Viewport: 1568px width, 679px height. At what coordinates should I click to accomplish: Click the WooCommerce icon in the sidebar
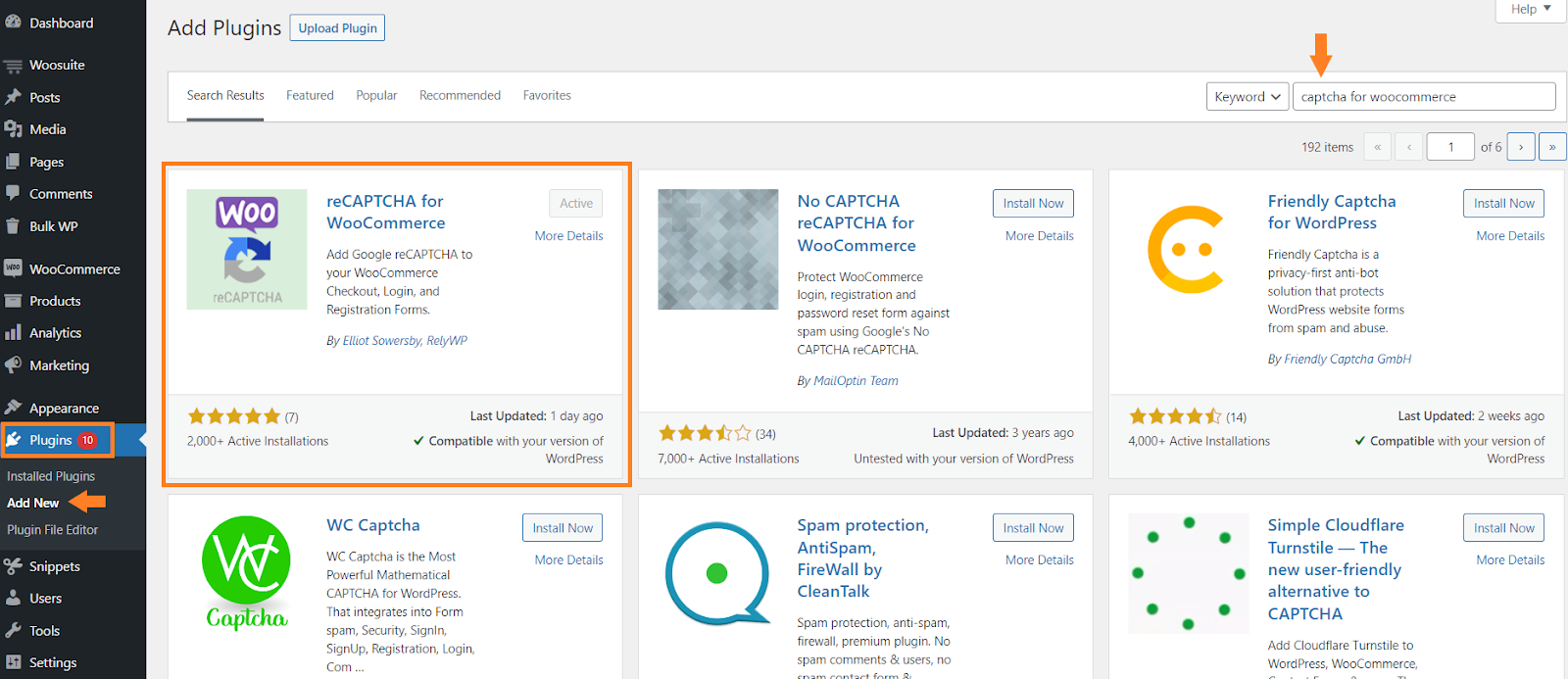coord(13,268)
